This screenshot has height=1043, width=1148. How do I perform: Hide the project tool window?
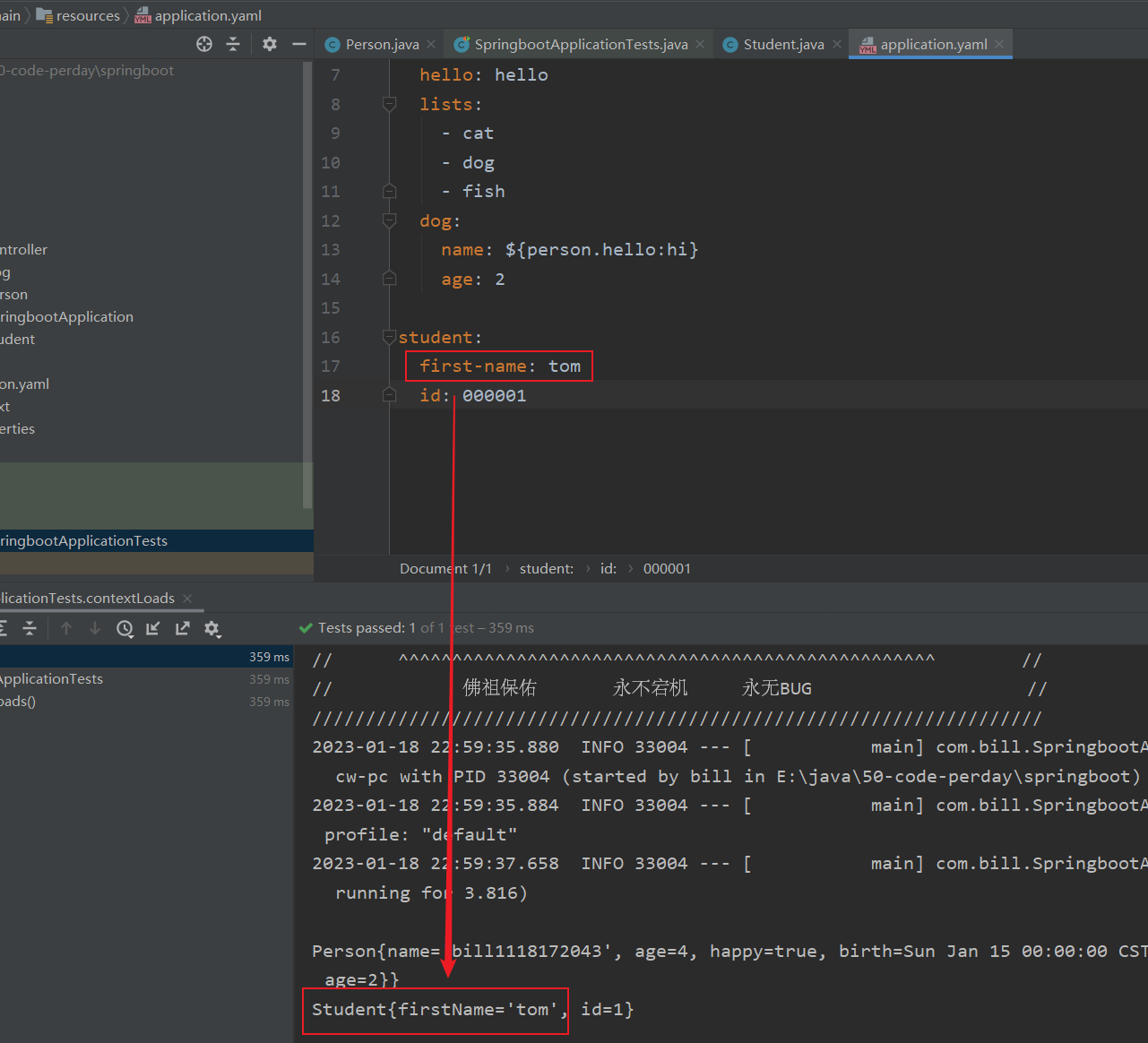click(x=299, y=44)
